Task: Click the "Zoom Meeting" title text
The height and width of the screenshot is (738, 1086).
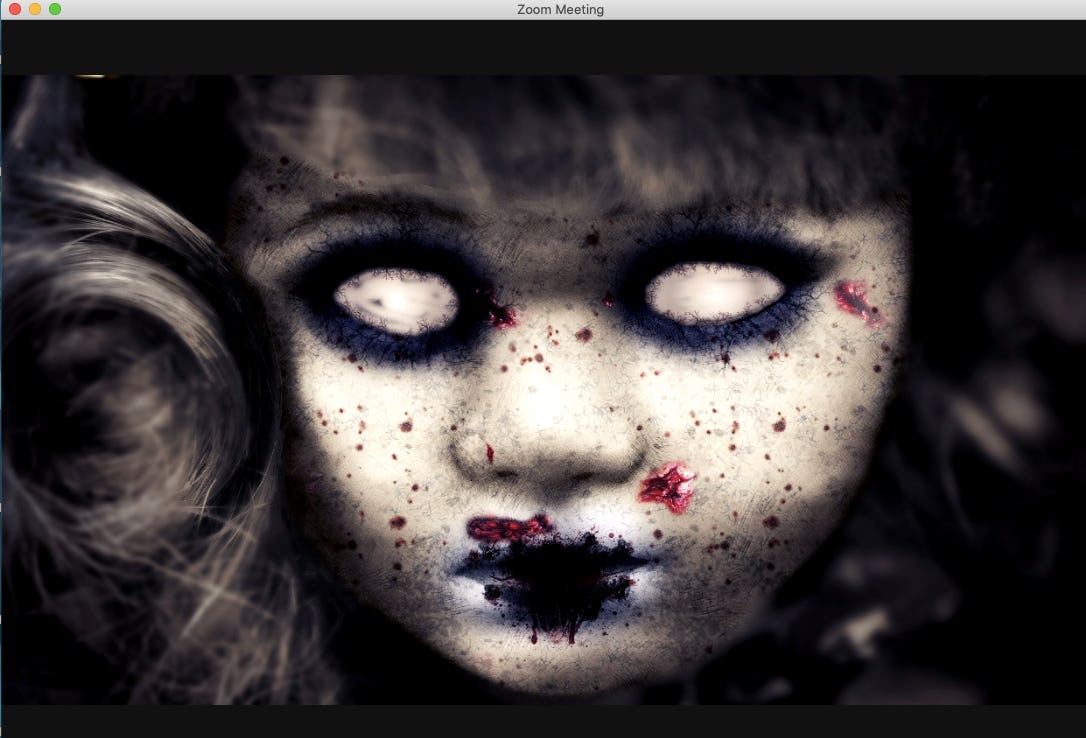Action: click(560, 10)
